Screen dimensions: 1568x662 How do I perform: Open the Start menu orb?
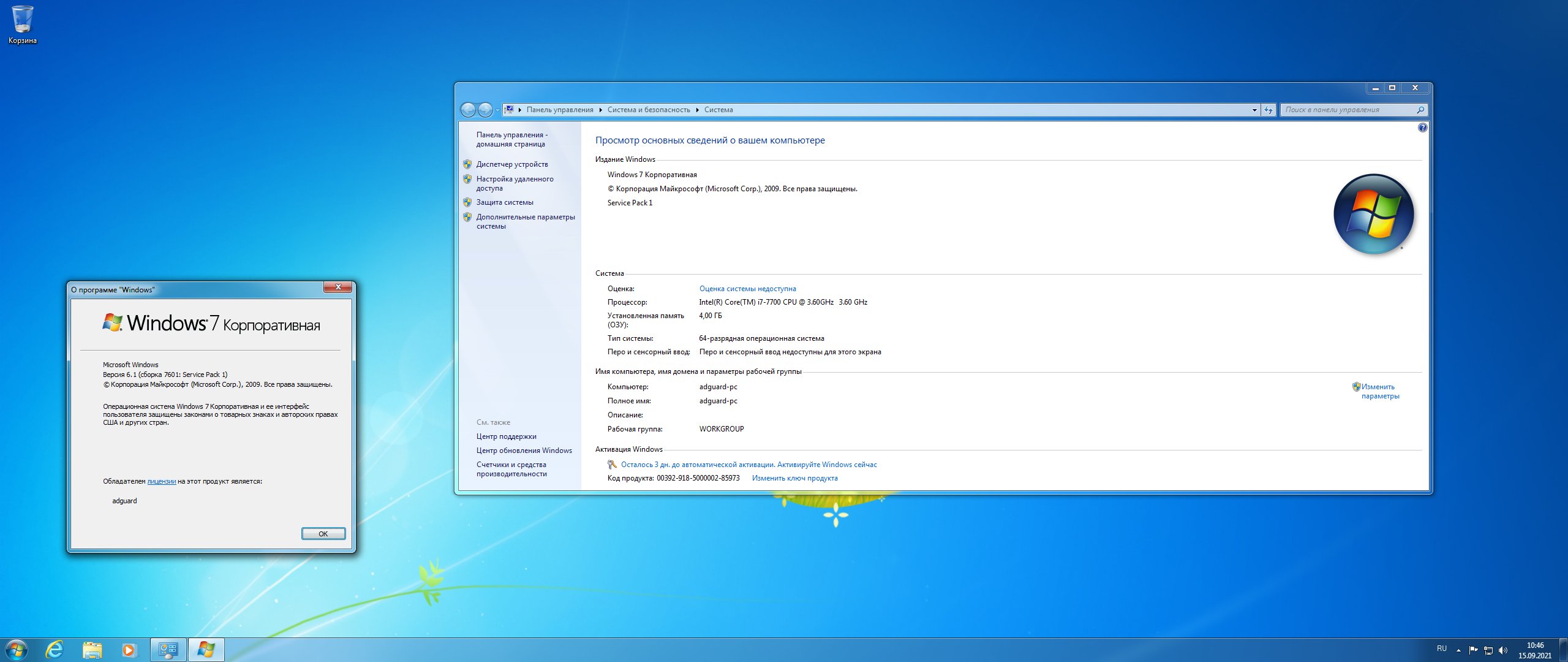coord(16,649)
